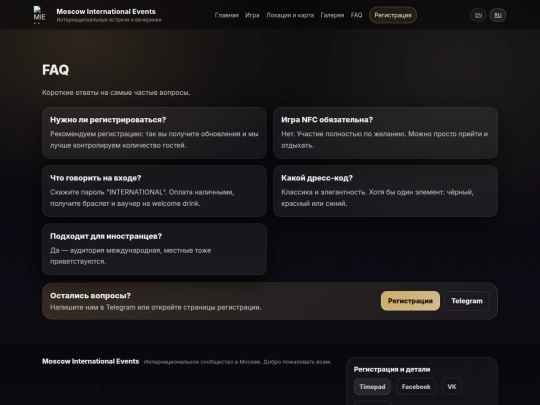Click the 'Да — аудитория международная' answer
This screenshot has height=405, width=540.
pos(131,256)
